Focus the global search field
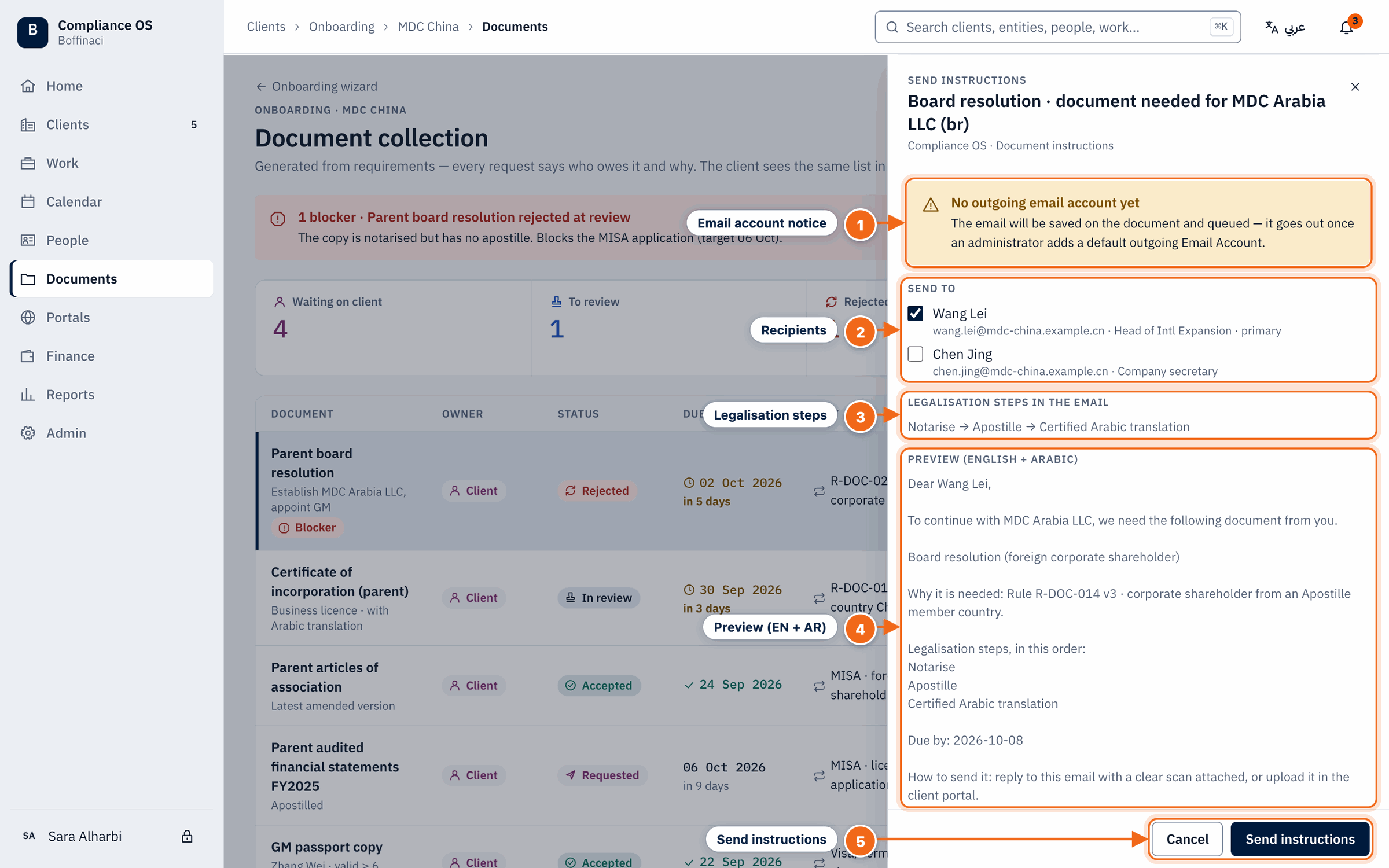The height and width of the screenshot is (868, 1389). 1057,27
